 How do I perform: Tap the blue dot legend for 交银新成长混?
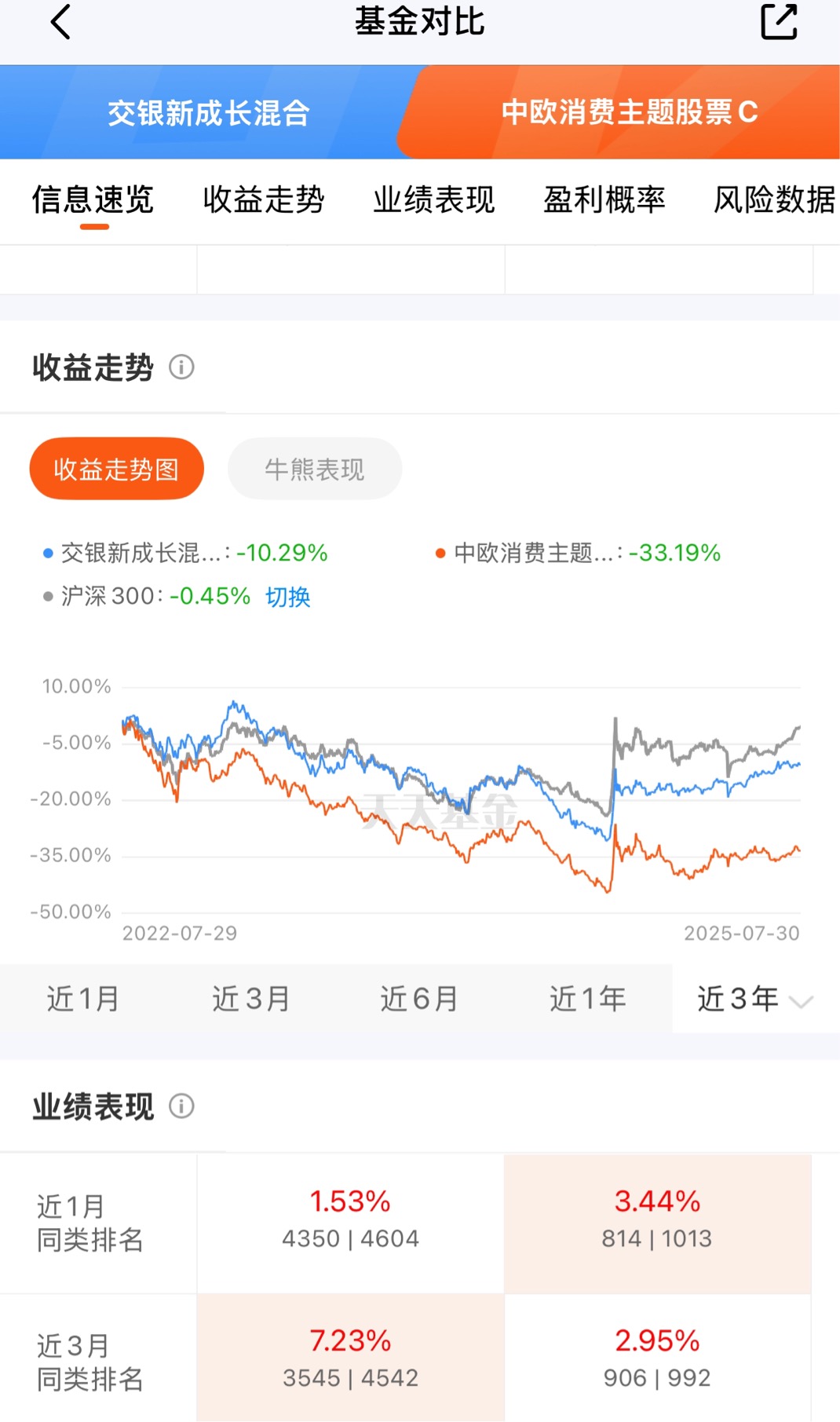48,554
